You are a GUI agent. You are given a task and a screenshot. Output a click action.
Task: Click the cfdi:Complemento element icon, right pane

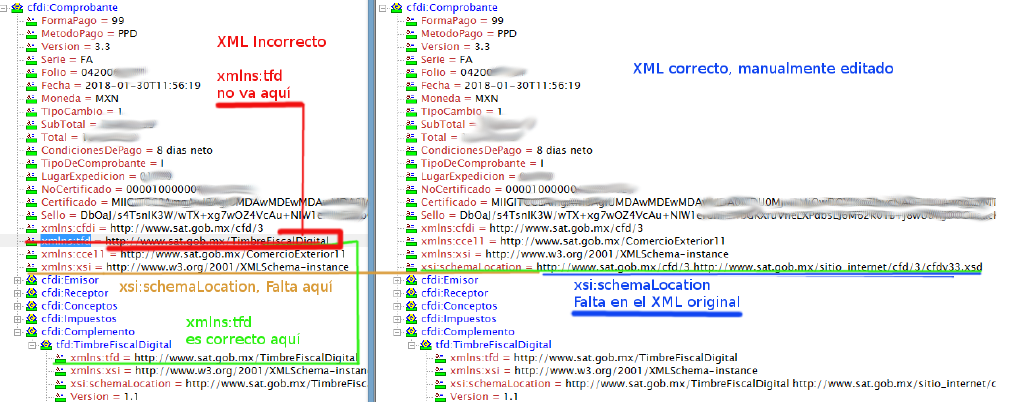[411, 332]
